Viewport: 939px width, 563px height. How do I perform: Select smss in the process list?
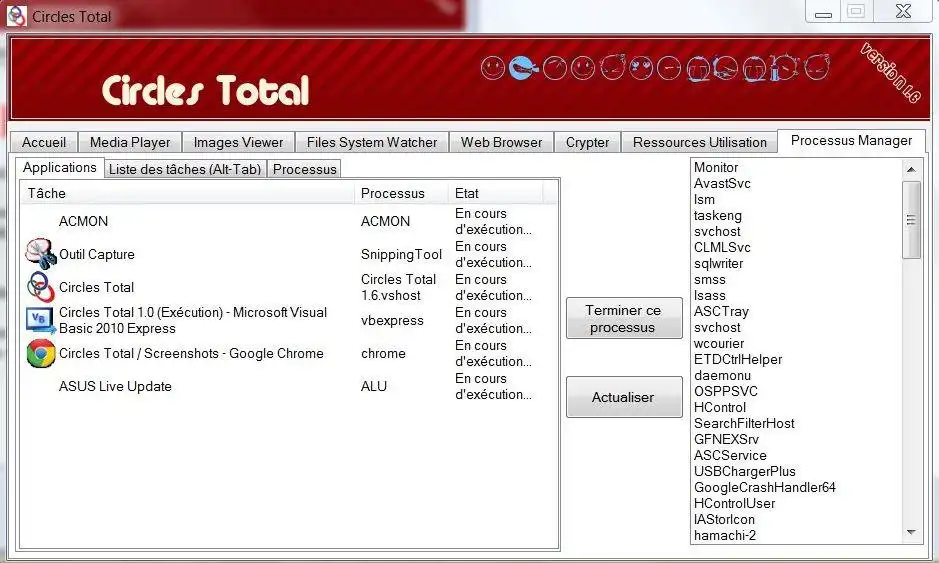[x=709, y=280]
